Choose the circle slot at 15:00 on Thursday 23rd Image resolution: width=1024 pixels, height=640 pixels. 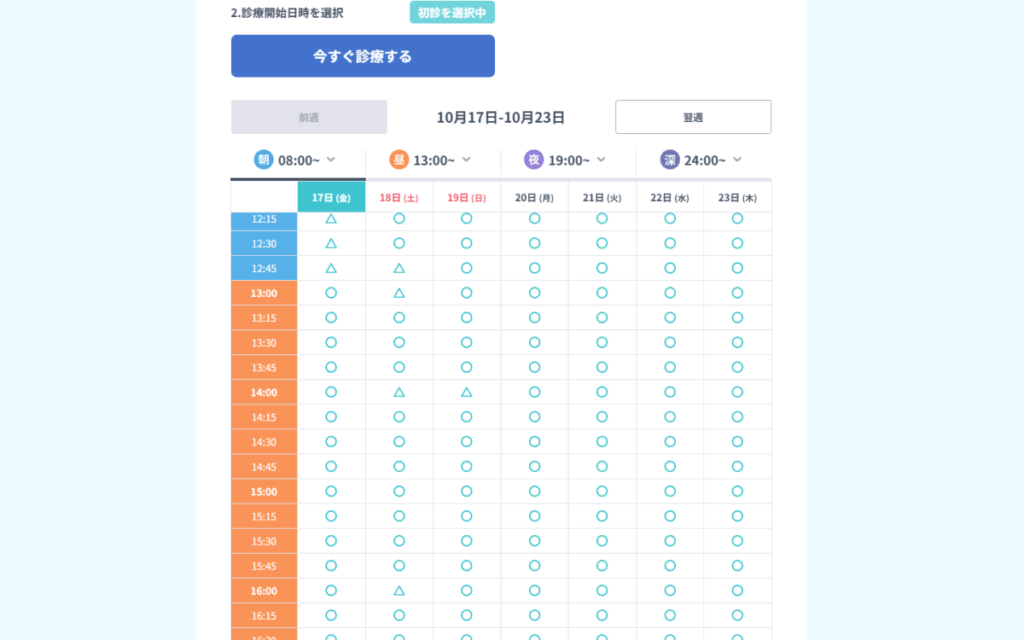737,491
